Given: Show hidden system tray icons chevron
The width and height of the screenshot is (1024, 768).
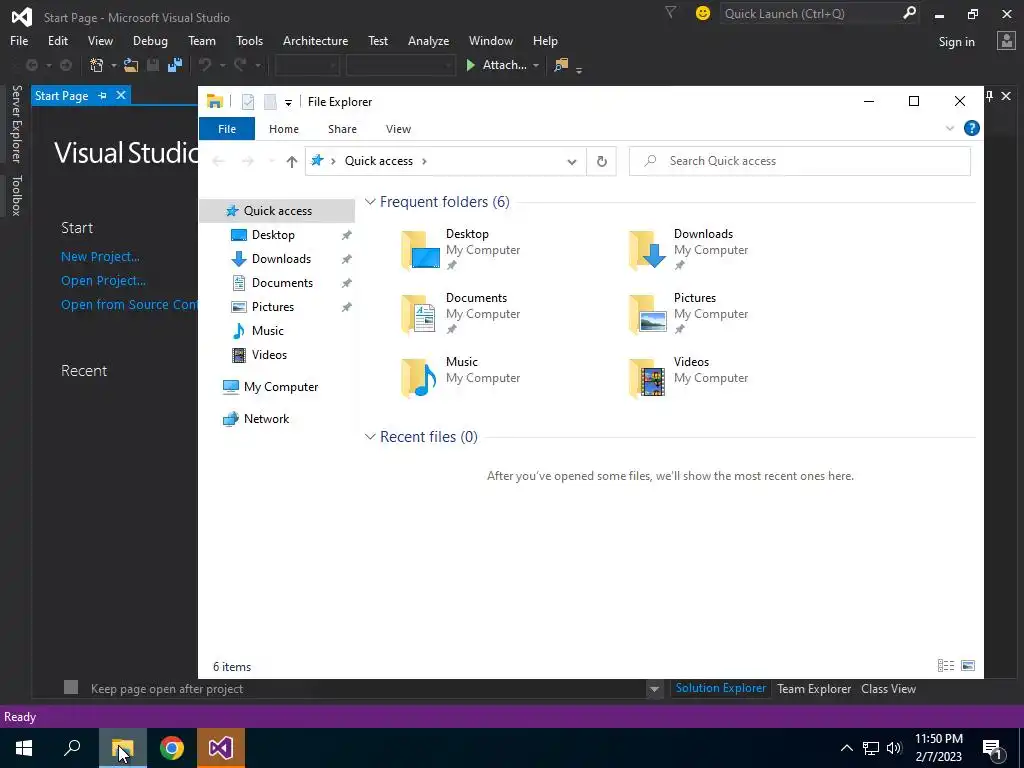Looking at the screenshot, I should [846, 748].
